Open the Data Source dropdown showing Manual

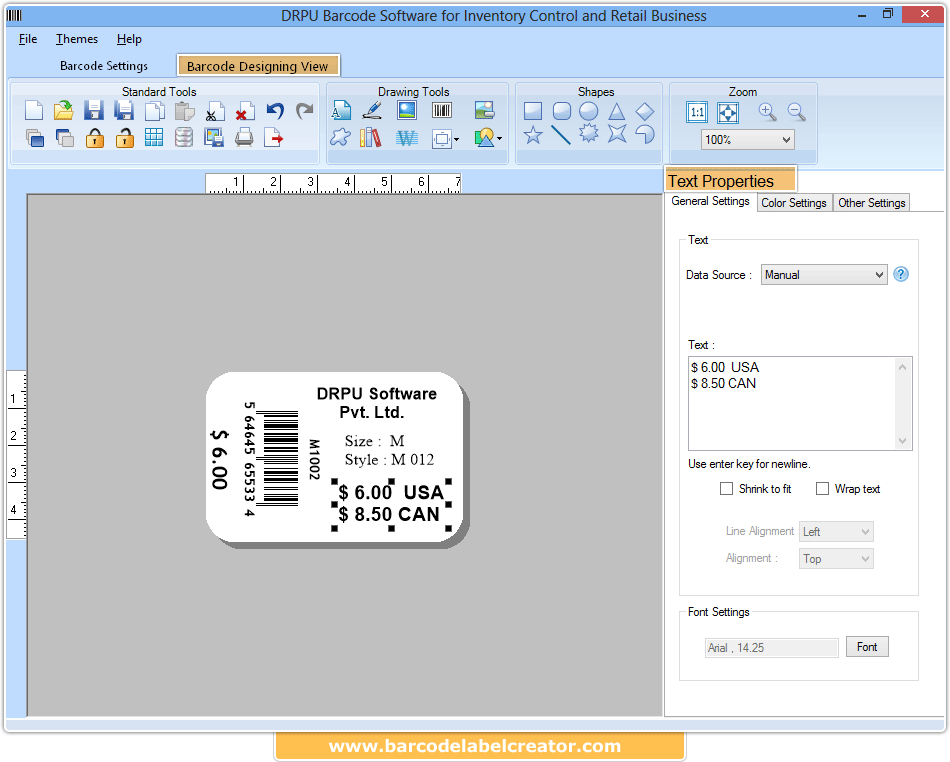[824, 275]
